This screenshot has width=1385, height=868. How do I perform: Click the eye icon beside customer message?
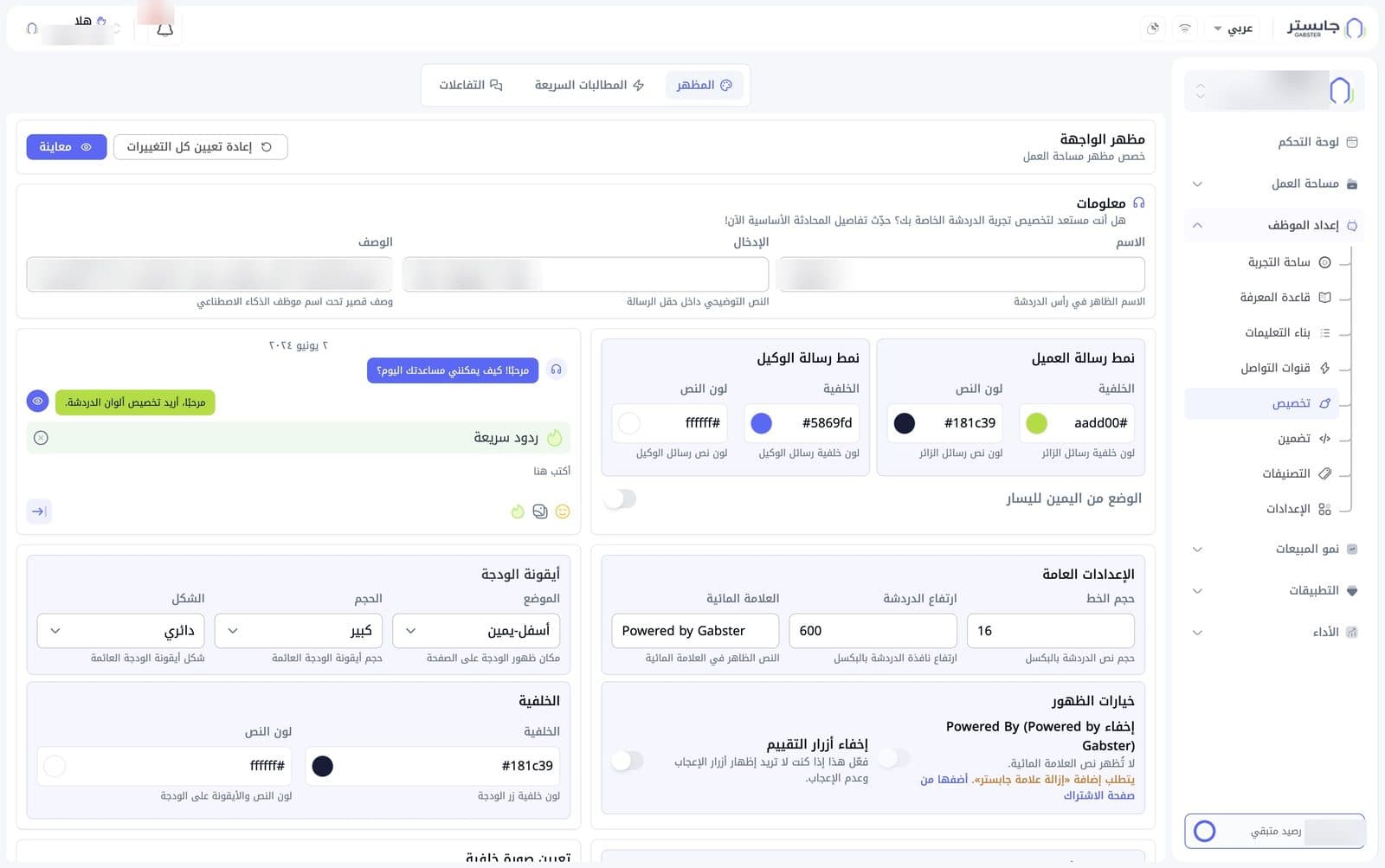pyautogui.click(x=37, y=402)
